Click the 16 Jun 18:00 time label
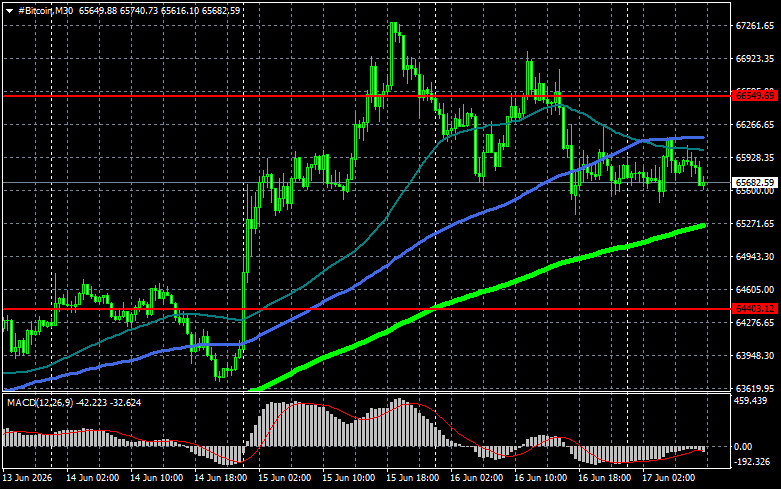Viewport: 781px width, 489px height. coord(605,478)
